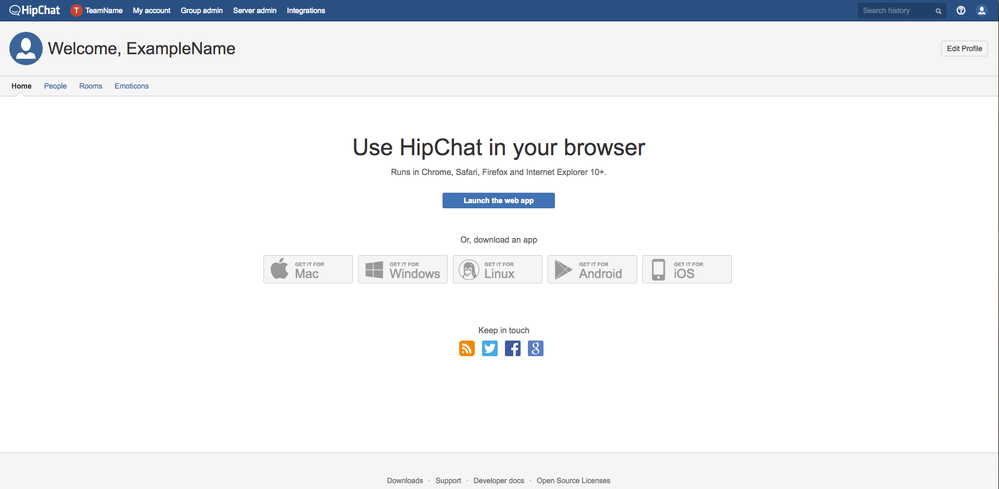Click the HipChat logo in header
Image resolution: width=999 pixels, height=489 pixels.
pos(35,10)
